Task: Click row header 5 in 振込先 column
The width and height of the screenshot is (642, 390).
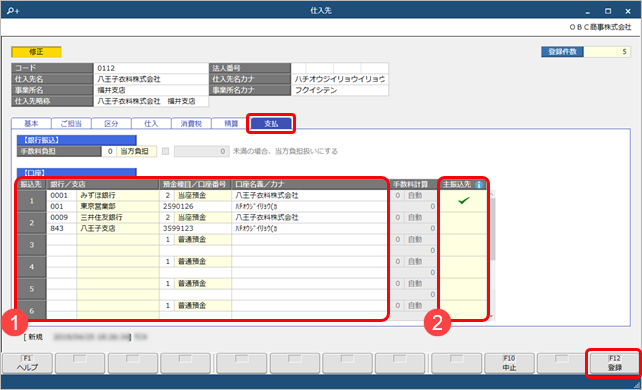Action: tap(32, 289)
